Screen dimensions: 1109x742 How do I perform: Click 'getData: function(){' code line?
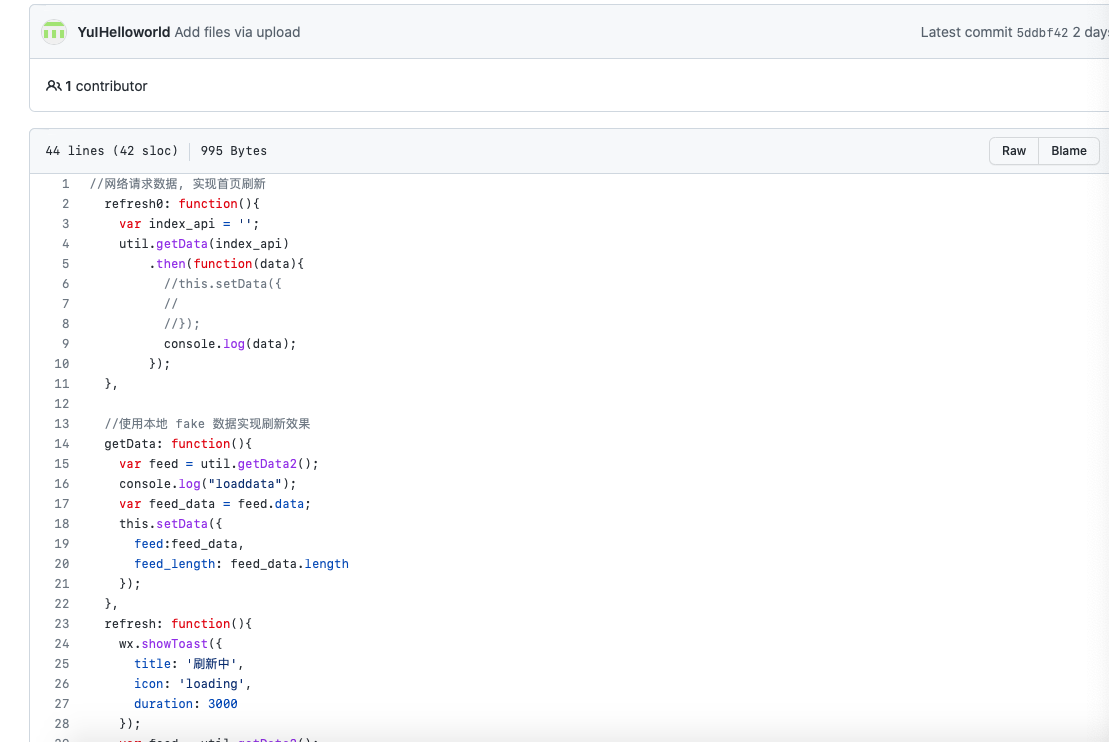[178, 444]
